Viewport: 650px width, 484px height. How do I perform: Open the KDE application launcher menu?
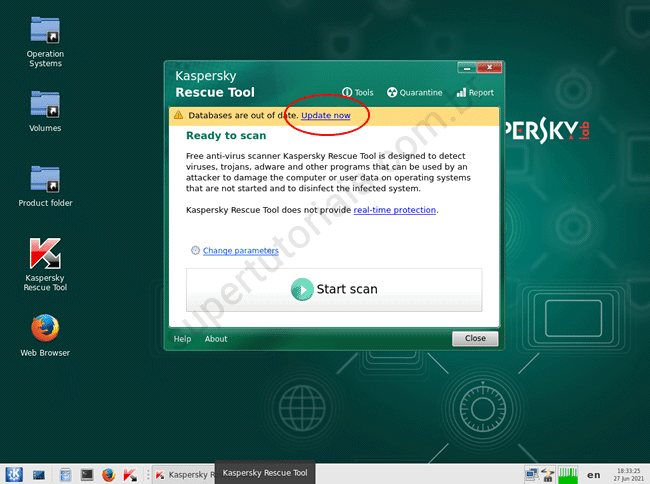coord(15,474)
